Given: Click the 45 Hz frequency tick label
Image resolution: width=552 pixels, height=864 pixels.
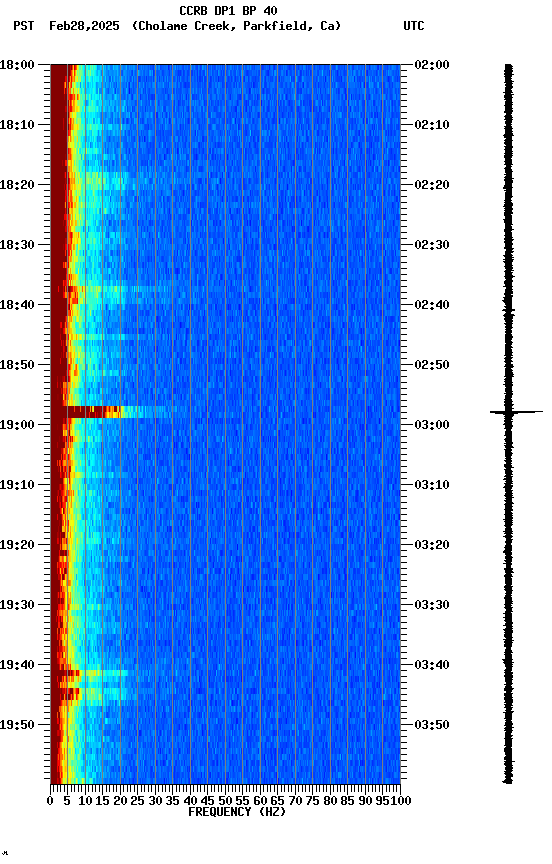Looking at the screenshot, I should [x=207, y=801].
